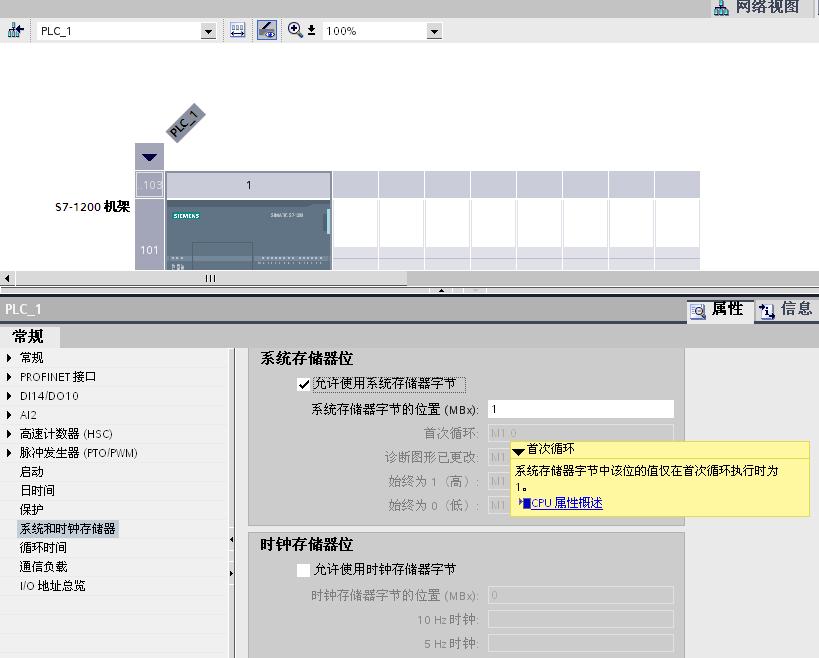The height and width of the screenshot is (658, 819).
Task: Click the go-to-network-view device icon
Action: [16, 30]
